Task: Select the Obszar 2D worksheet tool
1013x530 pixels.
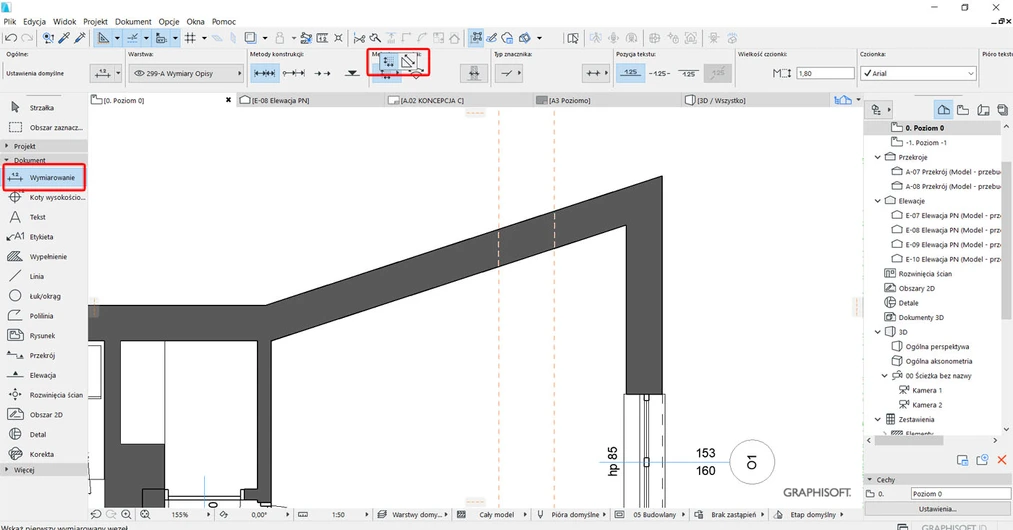Action: pyautogui.click(x=44, y=415)
